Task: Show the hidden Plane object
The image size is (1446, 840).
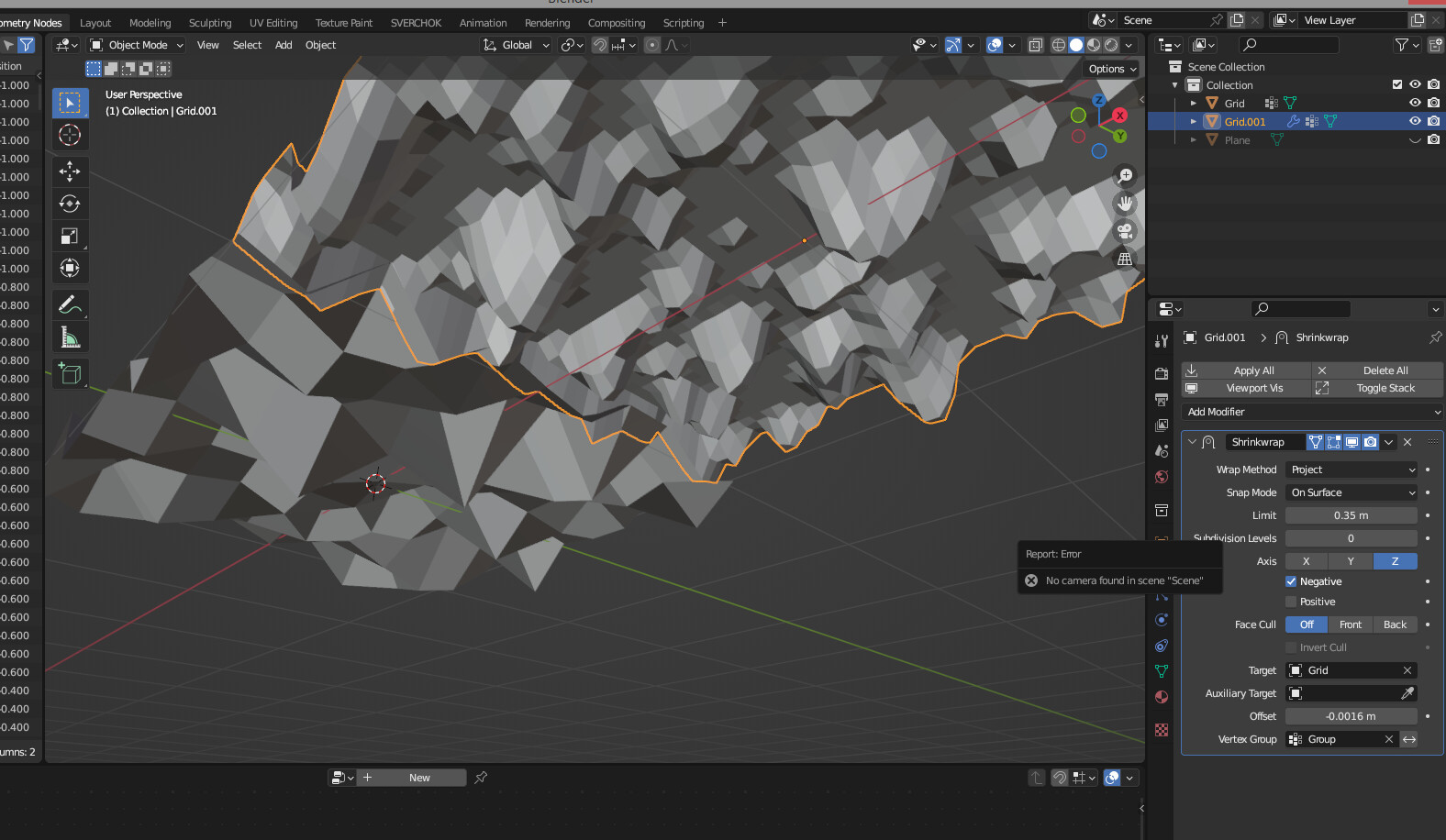Action: (1415, 139)
